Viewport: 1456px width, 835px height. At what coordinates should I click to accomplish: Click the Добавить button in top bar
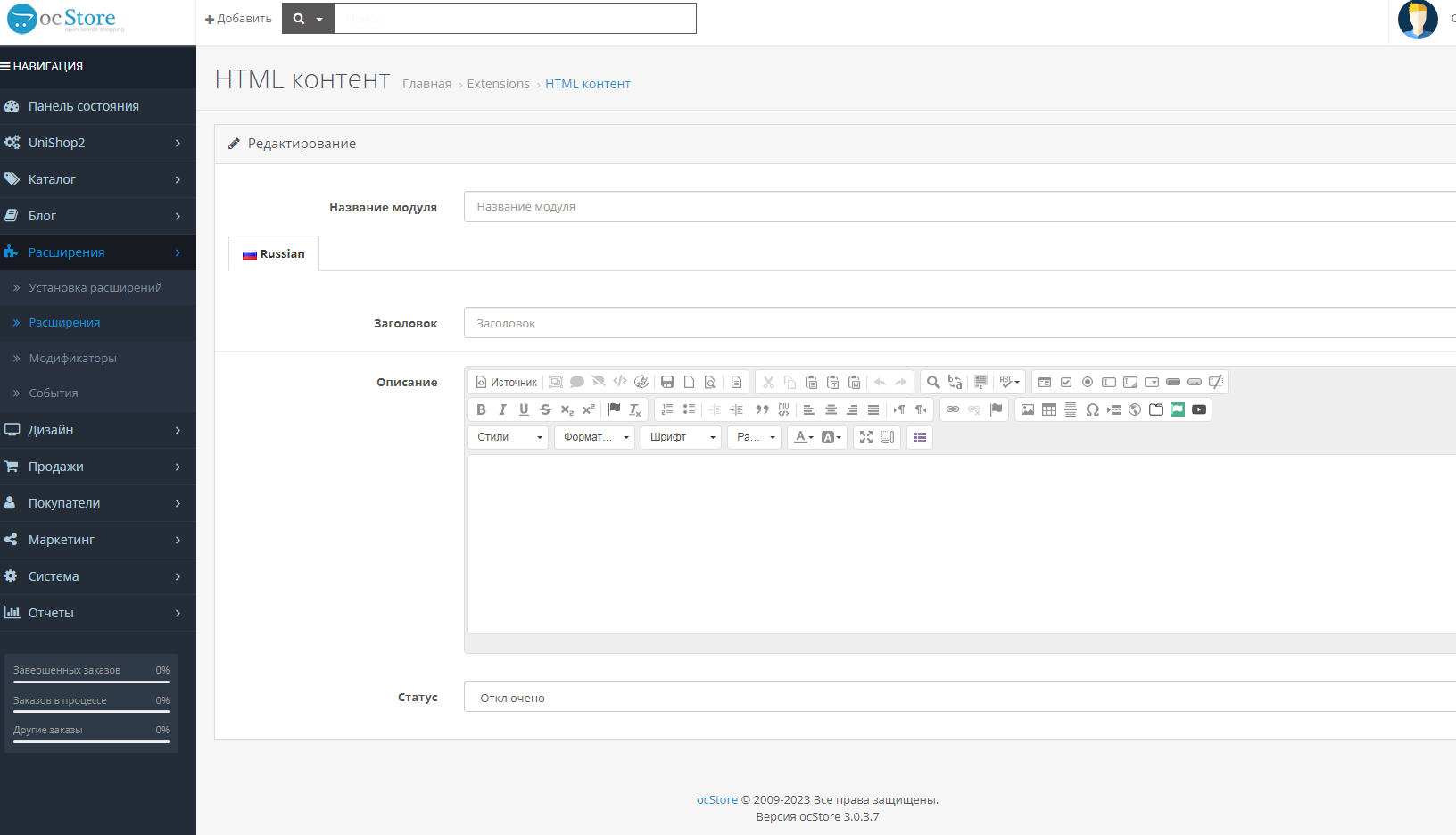[238, 19]
